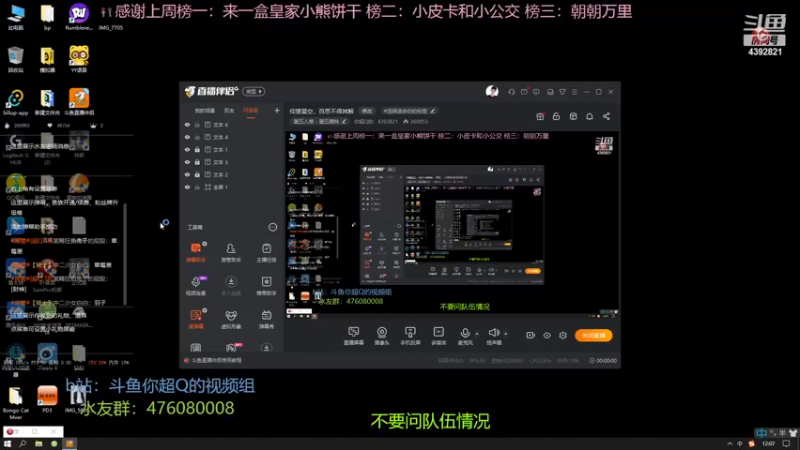Open the 主播任务 tool
800x450 pixels.
tap(266, 252)
